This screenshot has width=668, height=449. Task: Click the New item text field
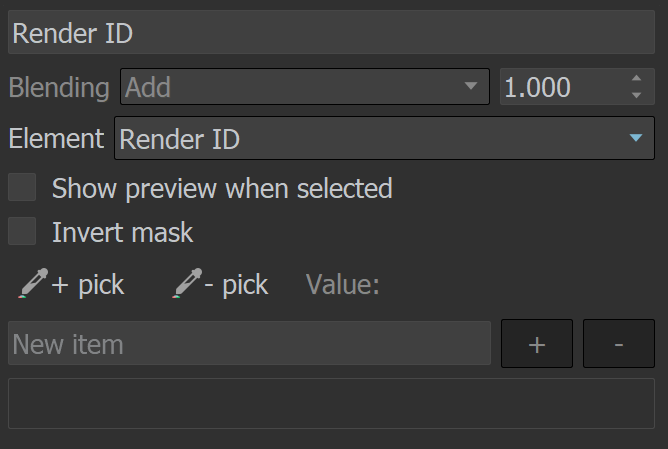250,343
